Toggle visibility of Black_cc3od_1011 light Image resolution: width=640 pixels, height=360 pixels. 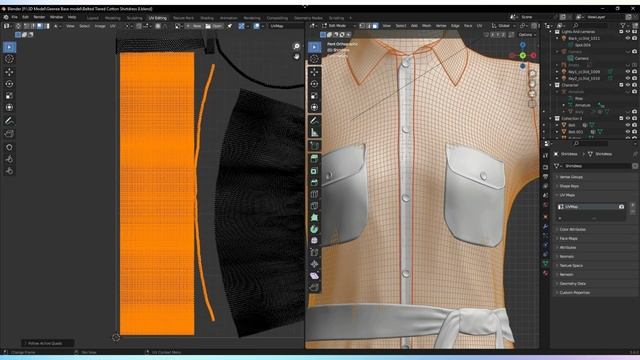click(628, 38)
